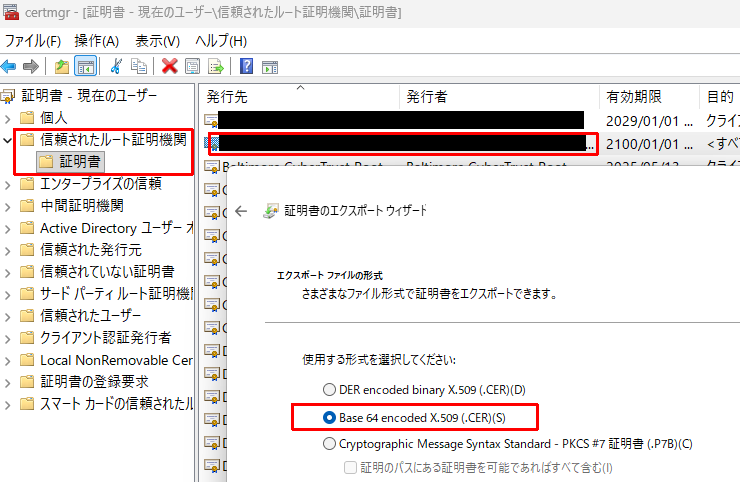This screenshot has height=482, width=740.
Task: Click the wizard's back arrow button
Action: pyautogui.click(x=241, y=211)
